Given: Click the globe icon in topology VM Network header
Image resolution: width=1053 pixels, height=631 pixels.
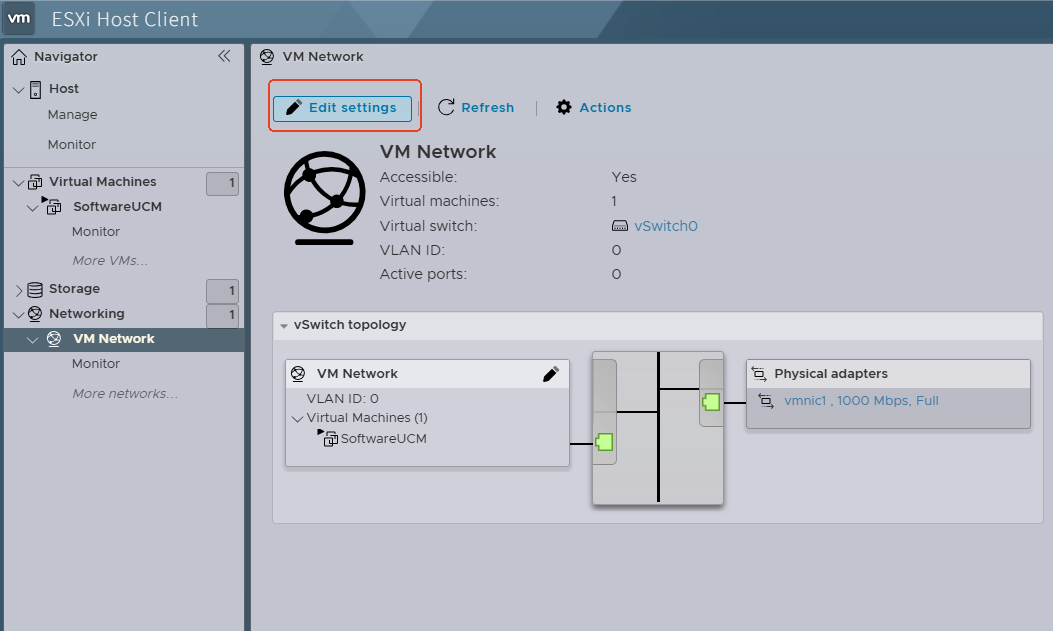Looking at the screenshot, I should point(298,374).
